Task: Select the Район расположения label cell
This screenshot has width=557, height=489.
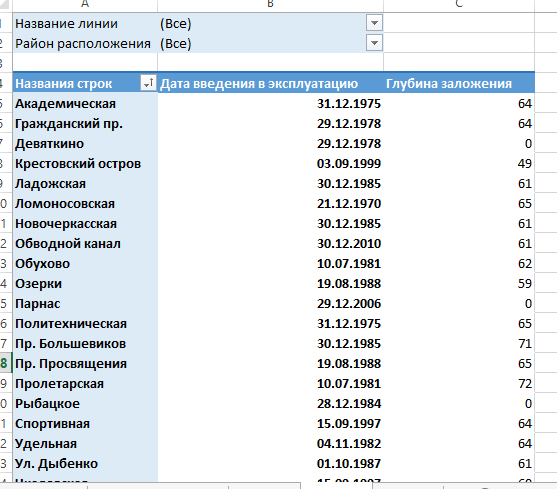Action: (x=85, y=43)
